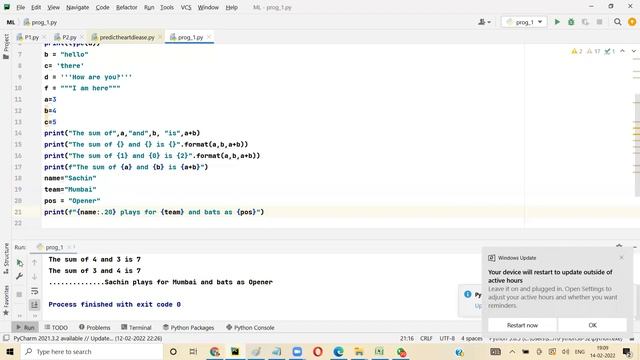Switch to P2.py editor tab
This screenshot has width=640, height=360.
(x=69, y=37)
